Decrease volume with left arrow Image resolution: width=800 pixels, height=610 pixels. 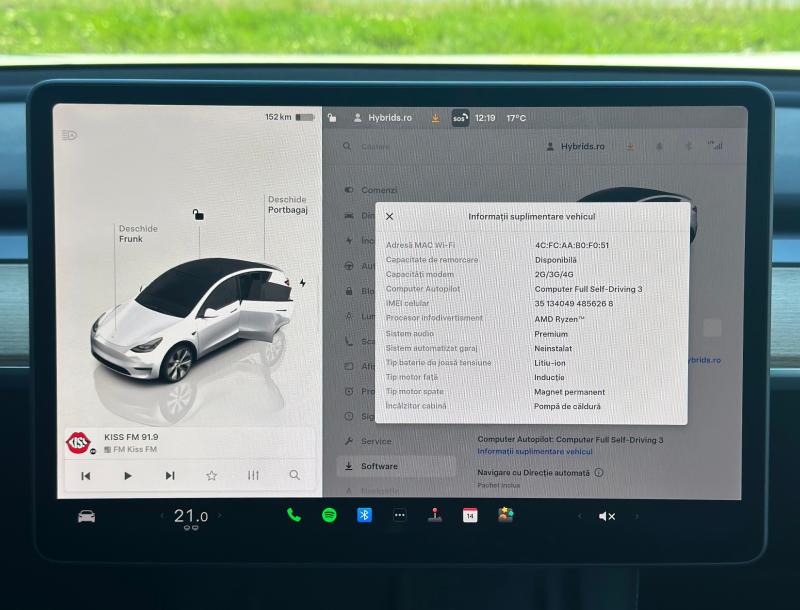pyautogui.click(x=579, y=517)
